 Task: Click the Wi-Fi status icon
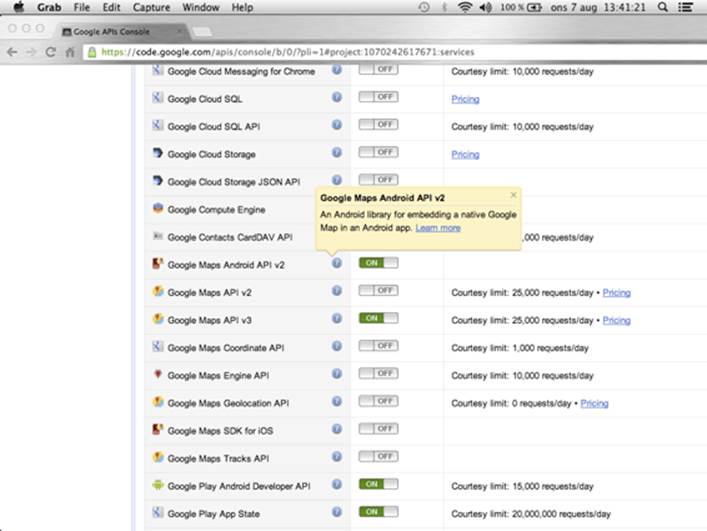464,7
